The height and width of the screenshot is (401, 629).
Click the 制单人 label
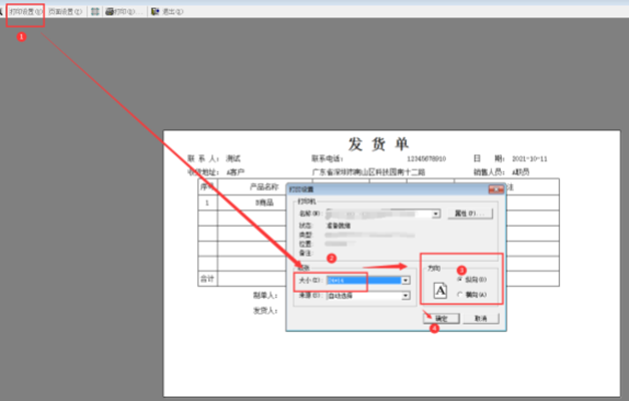(x=265, y=296)
